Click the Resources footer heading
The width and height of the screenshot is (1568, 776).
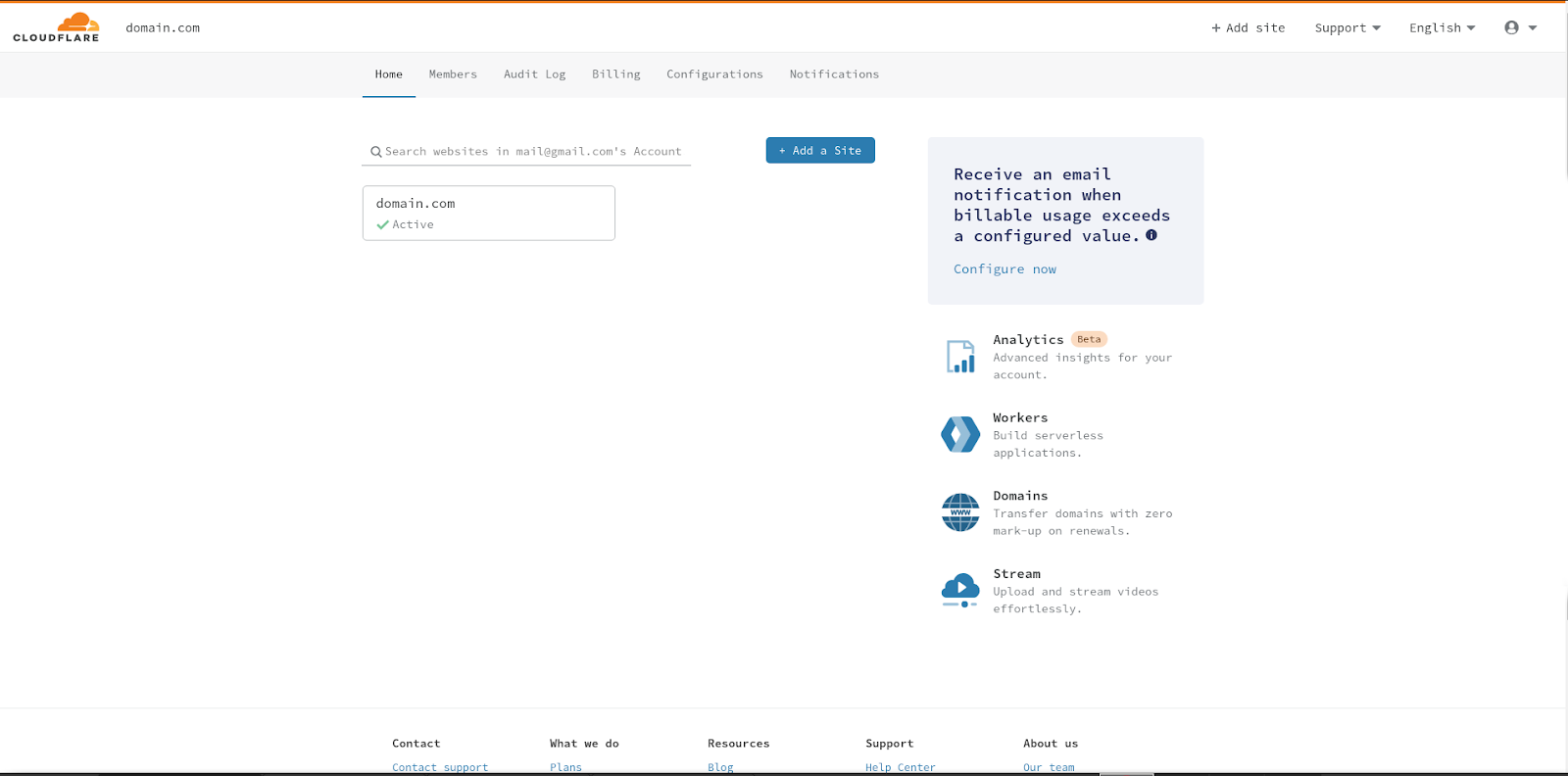coord(739,744)
